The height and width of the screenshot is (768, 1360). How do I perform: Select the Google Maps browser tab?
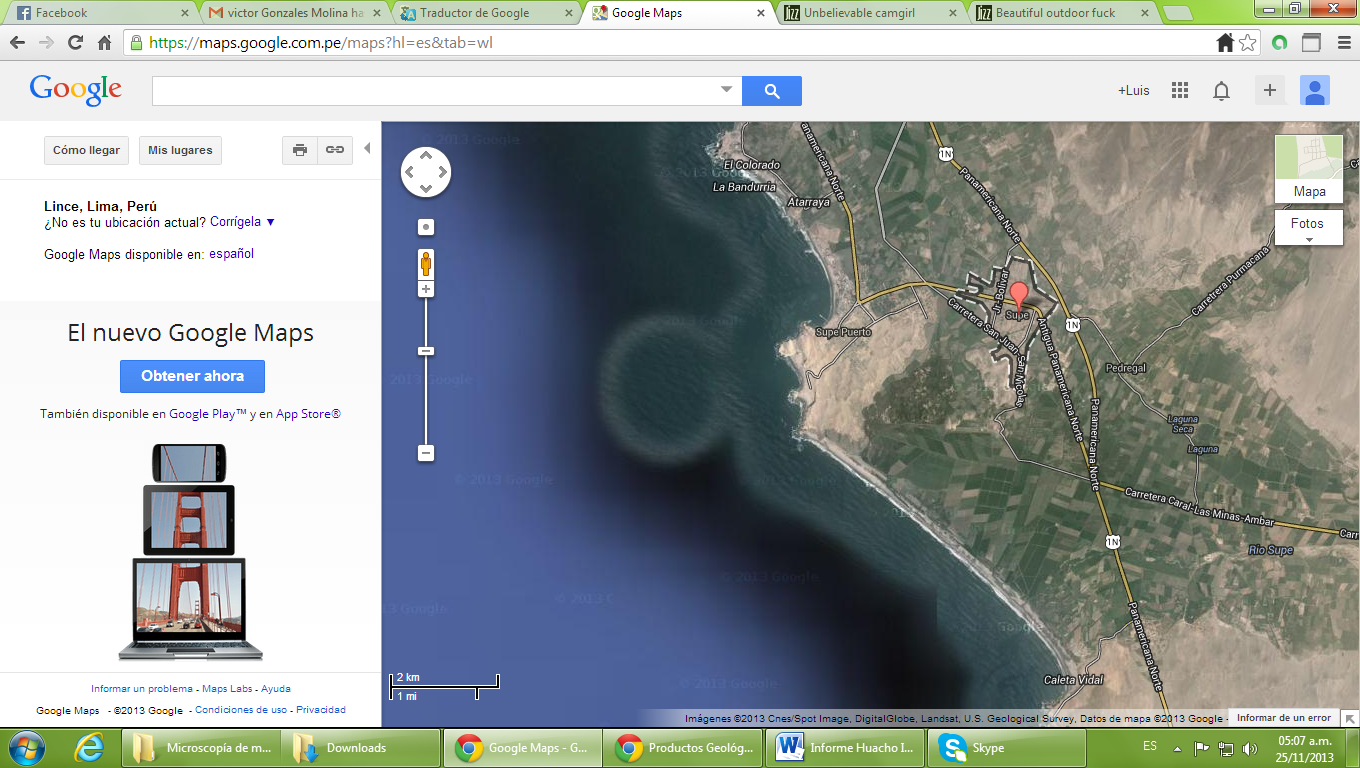coord(680,13)
